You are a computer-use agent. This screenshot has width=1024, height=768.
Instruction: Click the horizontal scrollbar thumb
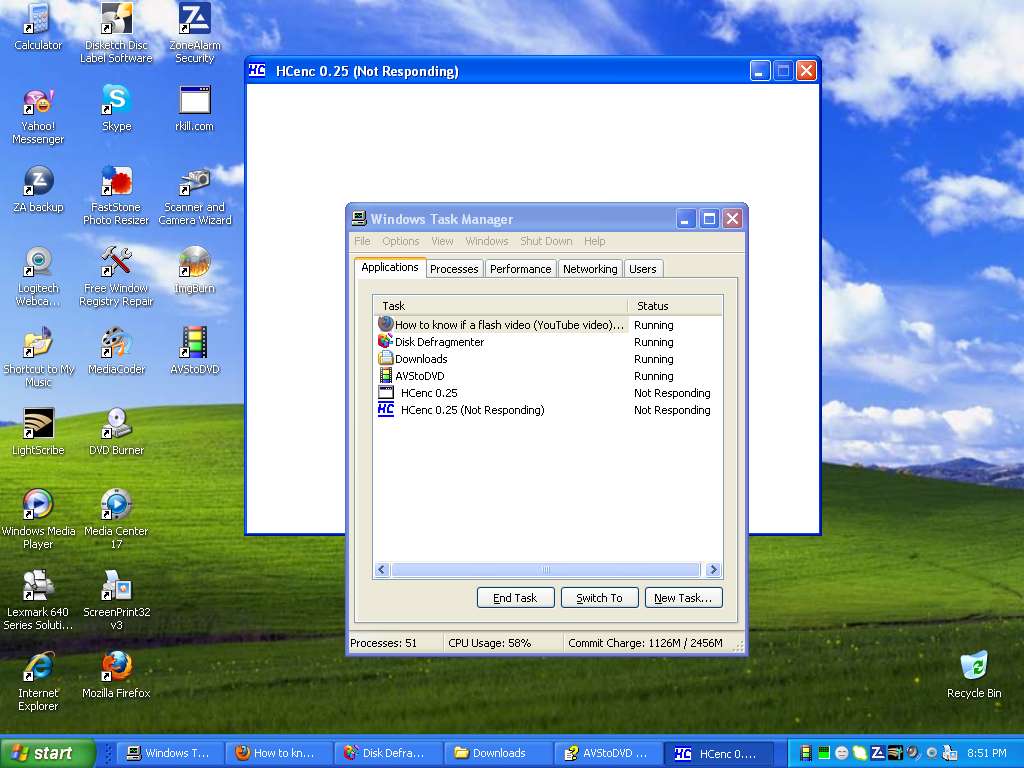tap(546, 569)
